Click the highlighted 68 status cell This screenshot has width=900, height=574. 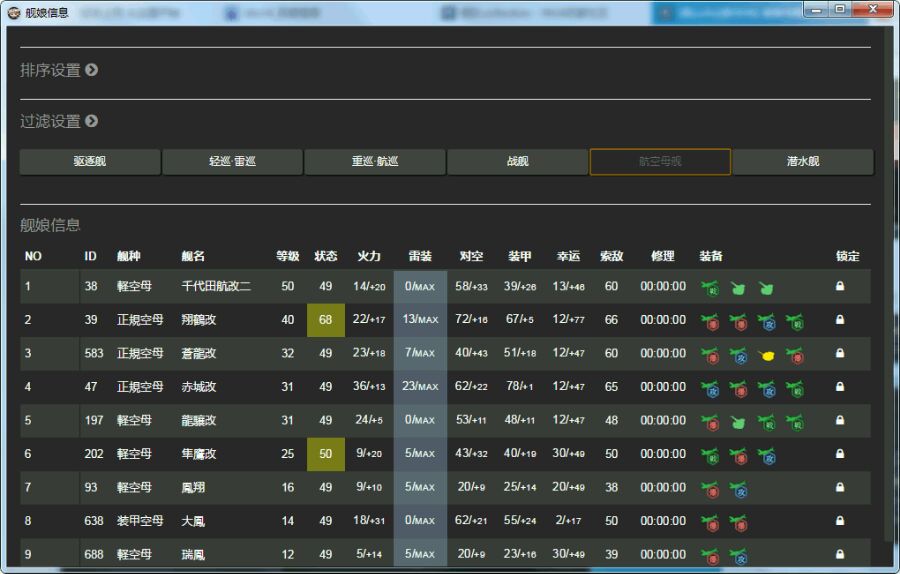(325, 320)
